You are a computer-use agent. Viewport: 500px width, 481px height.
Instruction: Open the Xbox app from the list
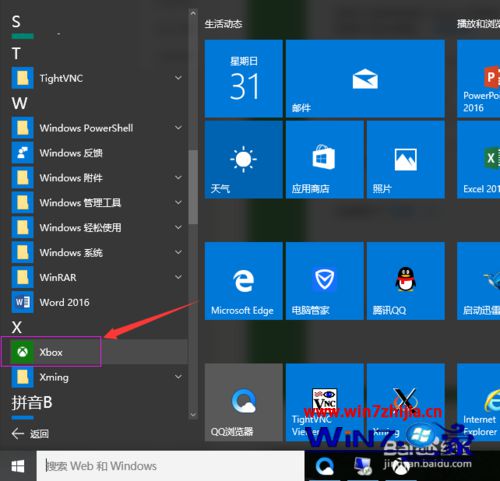coord(94,352)
